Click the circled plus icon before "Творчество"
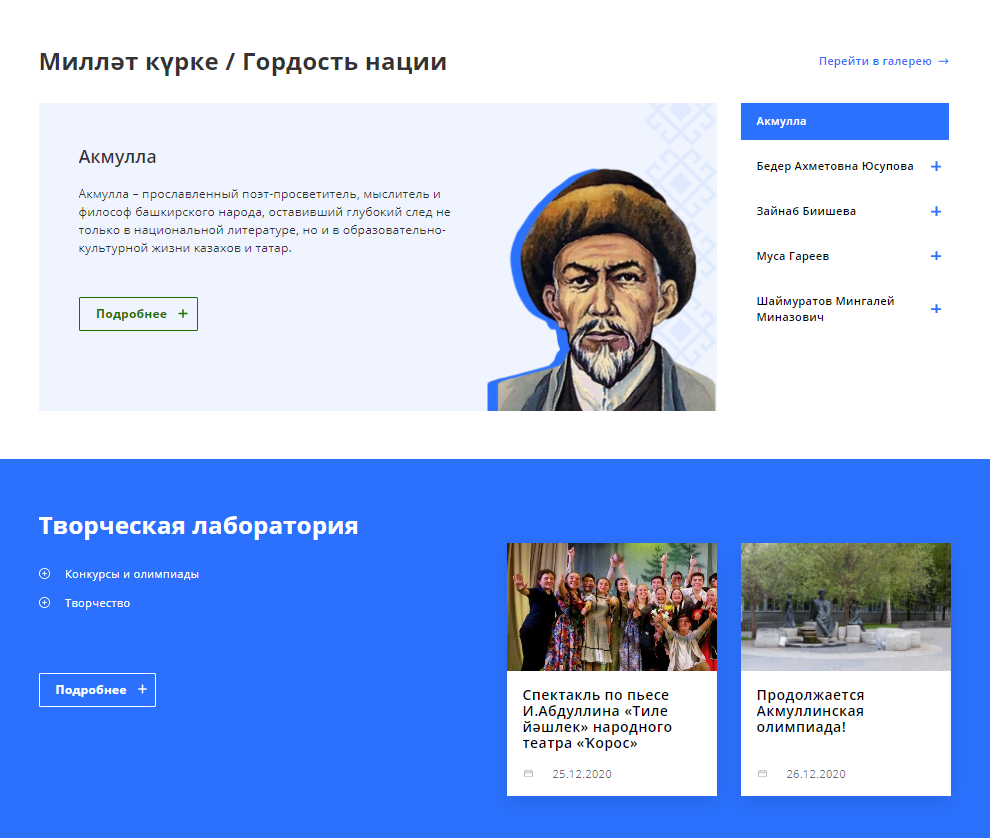This screenshot has height=838, width=990. coord(45,603)
